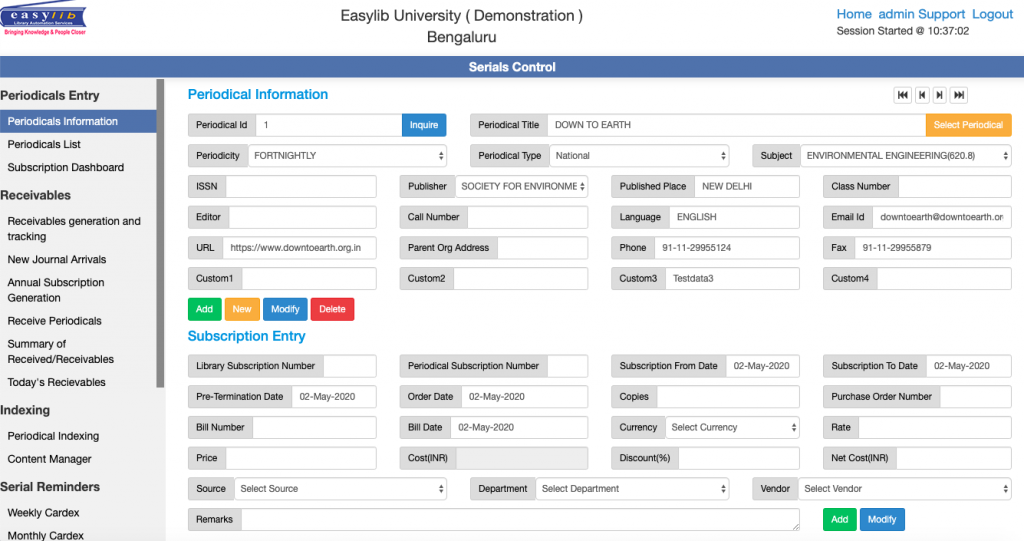Open the Subject dropdown
The height and width of the screenshot is (541, 1024).
[906, 156]
